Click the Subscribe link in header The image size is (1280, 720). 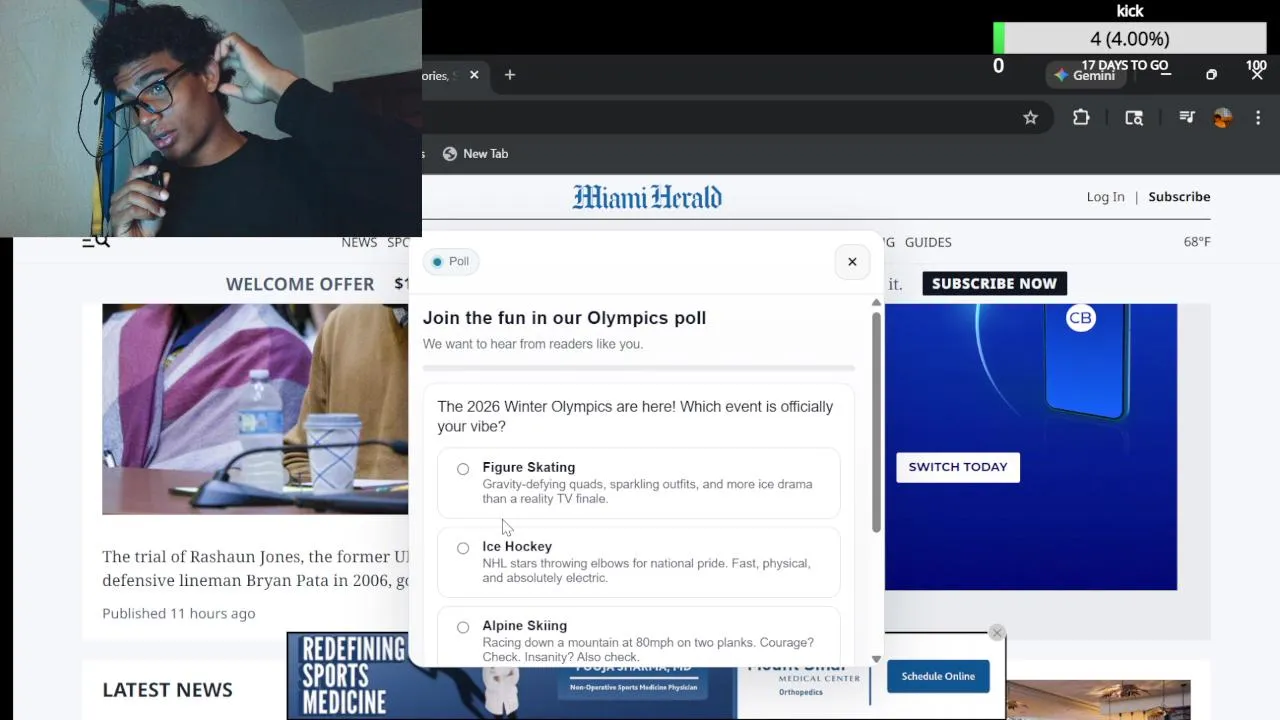click(1179, 197)
